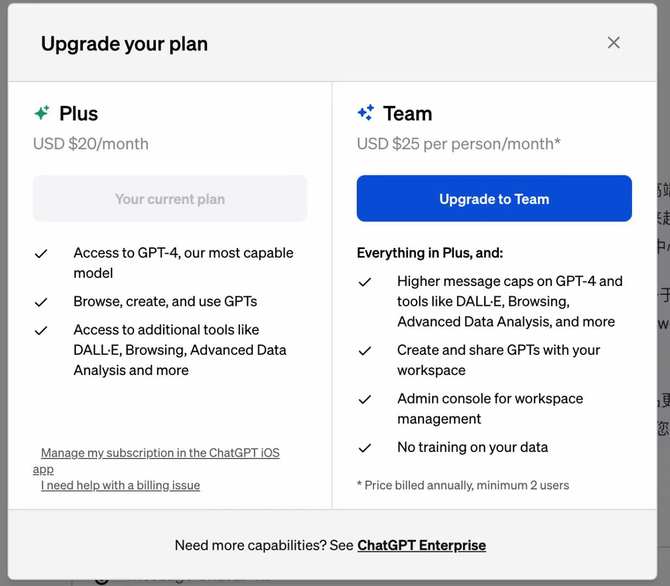The height and width of the screenshot is (586, 670).
Task: Open the ChatGPT Enterprise link
Action: (421, 545)
